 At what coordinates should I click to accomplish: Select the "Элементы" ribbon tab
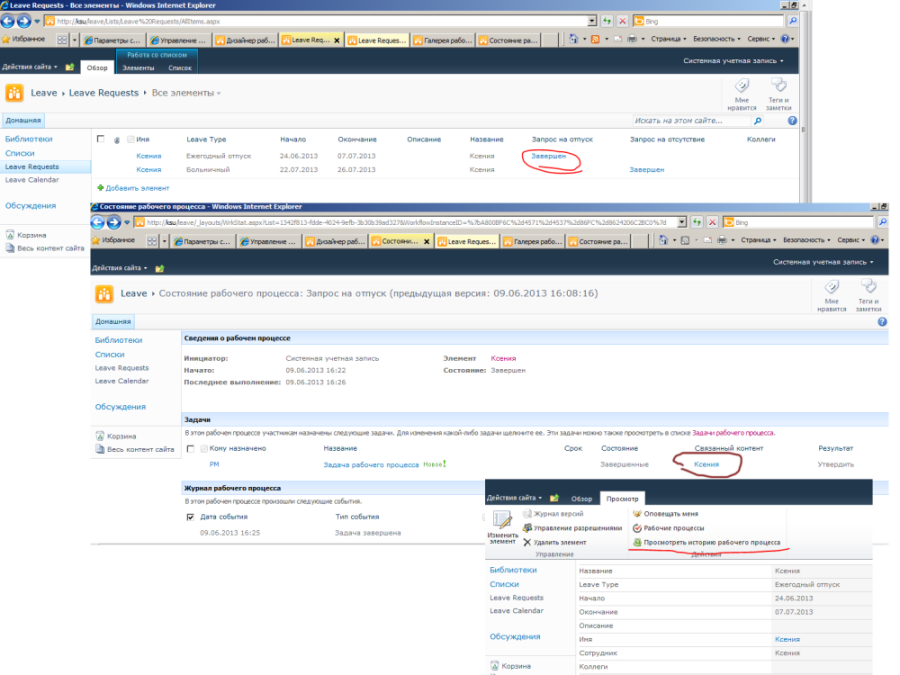click(x=138, y=68)
